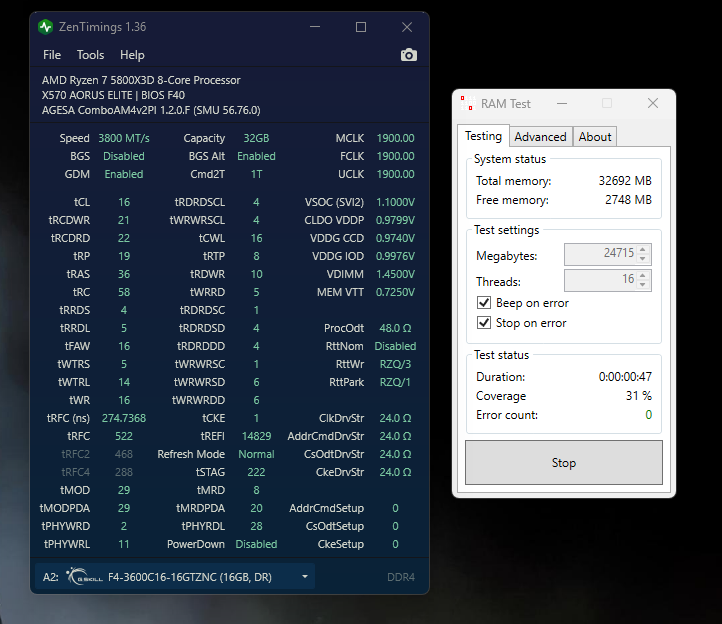Click the Cmd2T value 1T

pyautogui.click(x=256, y=174)
